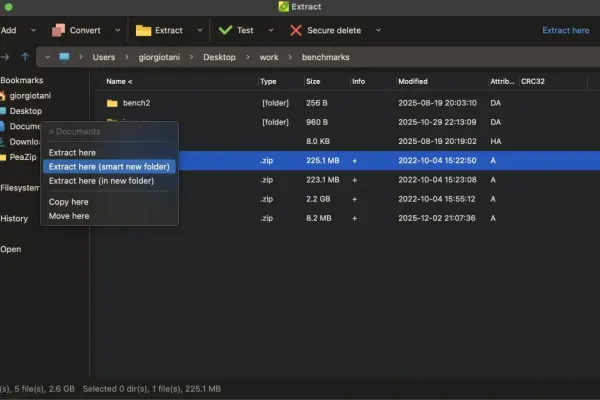Screen dimensions: 600x400
Task: Open the Test dropdown arrow
Action: click(x=271, y=30)
